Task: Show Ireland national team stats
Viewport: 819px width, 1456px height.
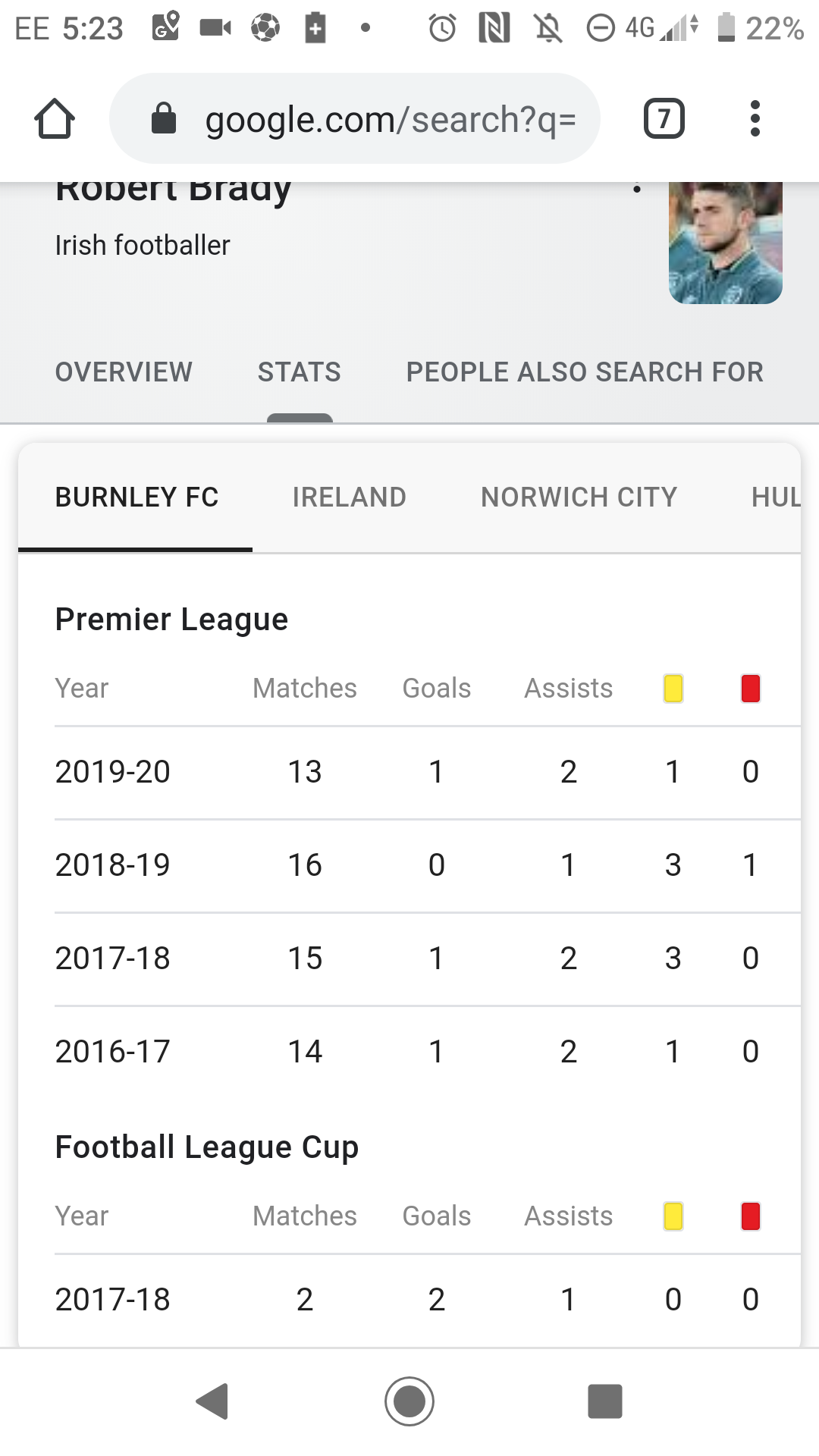Action: pyautogui.click(x=350, y=497)
